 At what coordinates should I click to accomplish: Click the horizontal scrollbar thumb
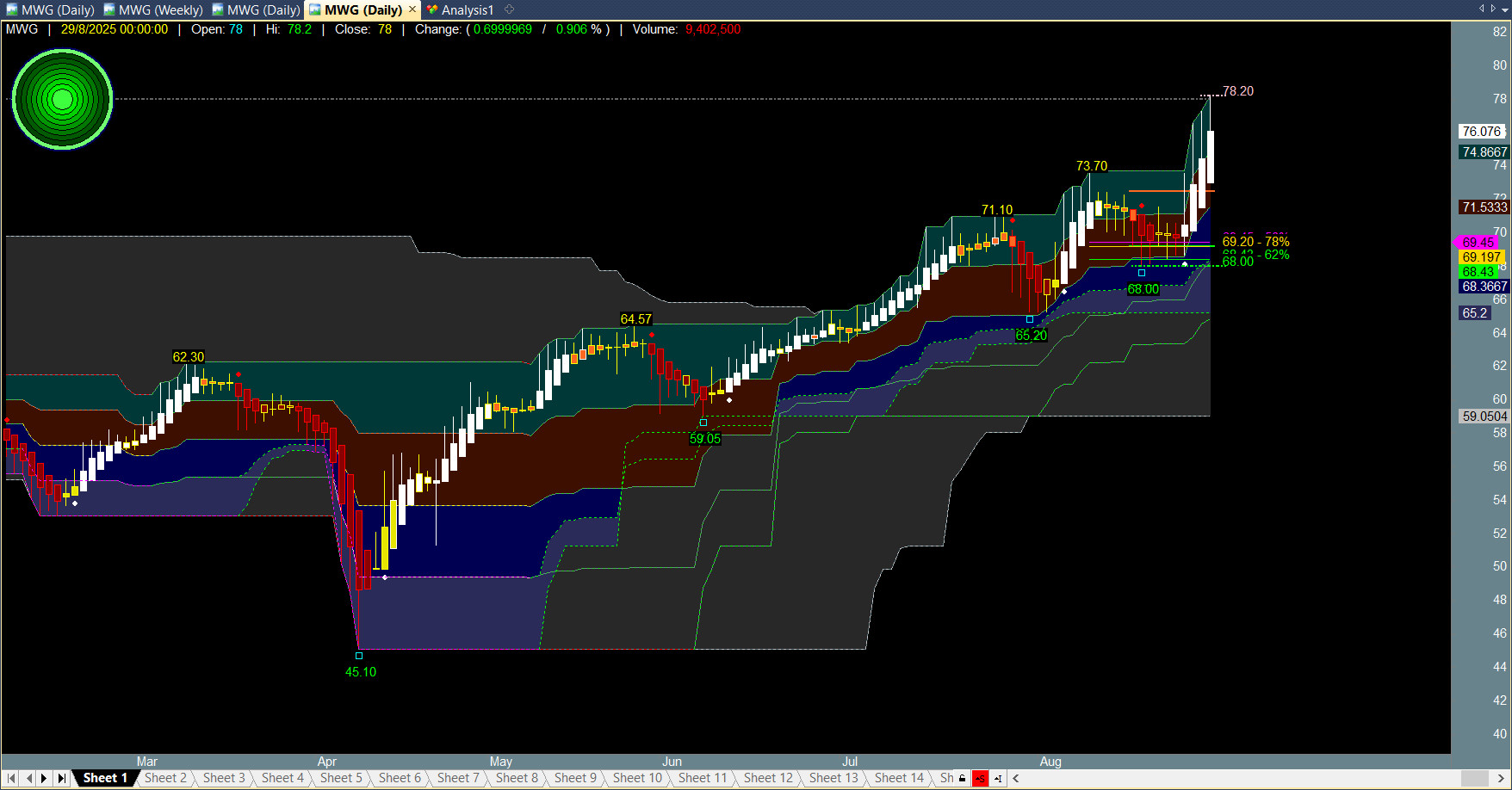pos(1474,778)
